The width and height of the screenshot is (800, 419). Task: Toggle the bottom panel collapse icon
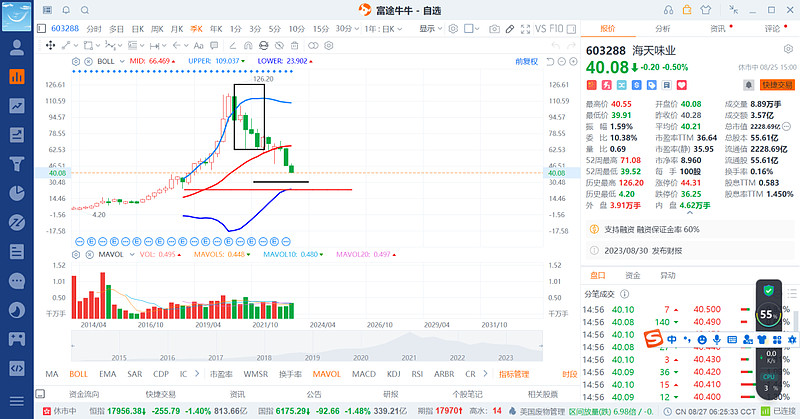(x=40, y=394)
